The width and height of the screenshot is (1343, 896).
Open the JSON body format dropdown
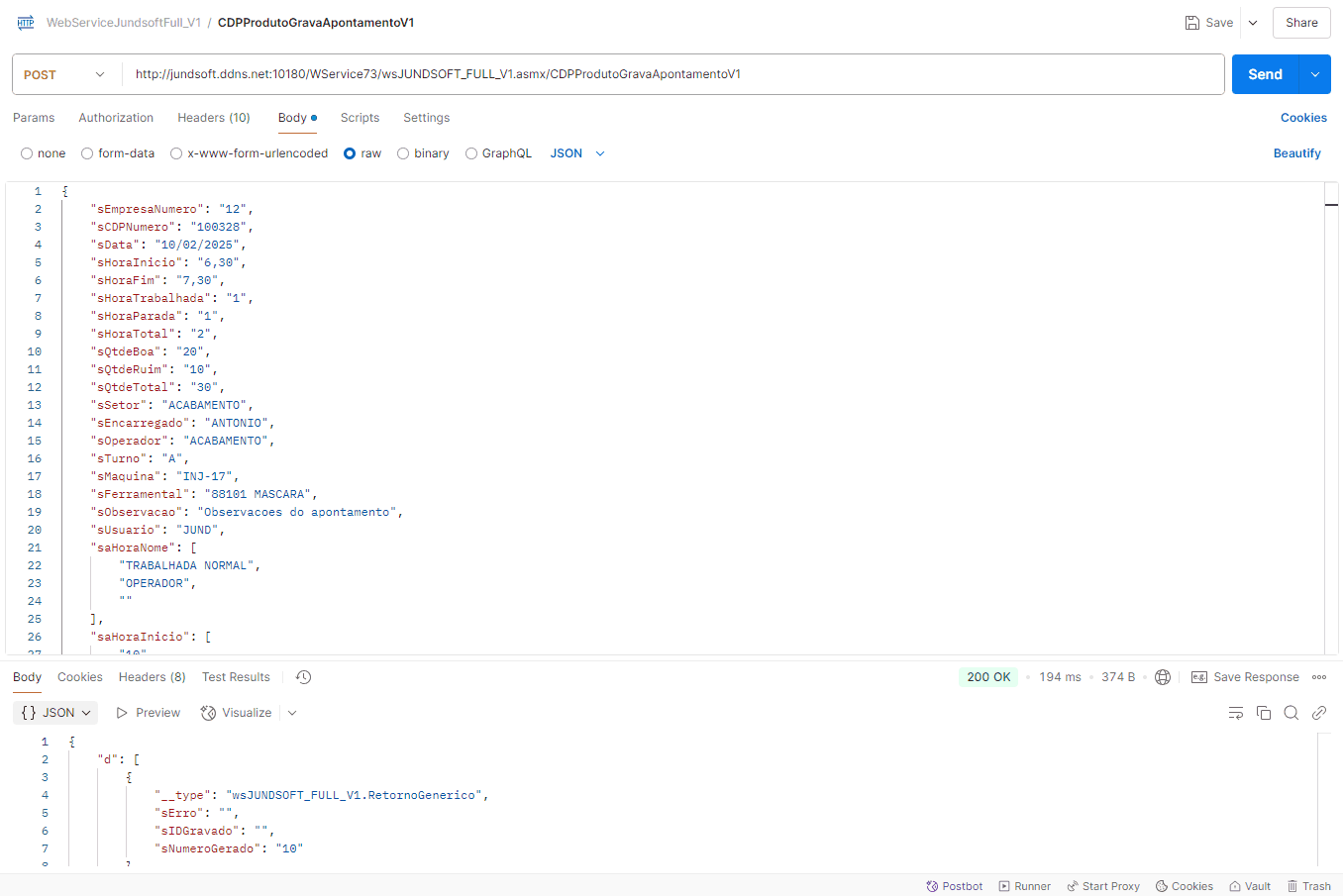point(577,153)
